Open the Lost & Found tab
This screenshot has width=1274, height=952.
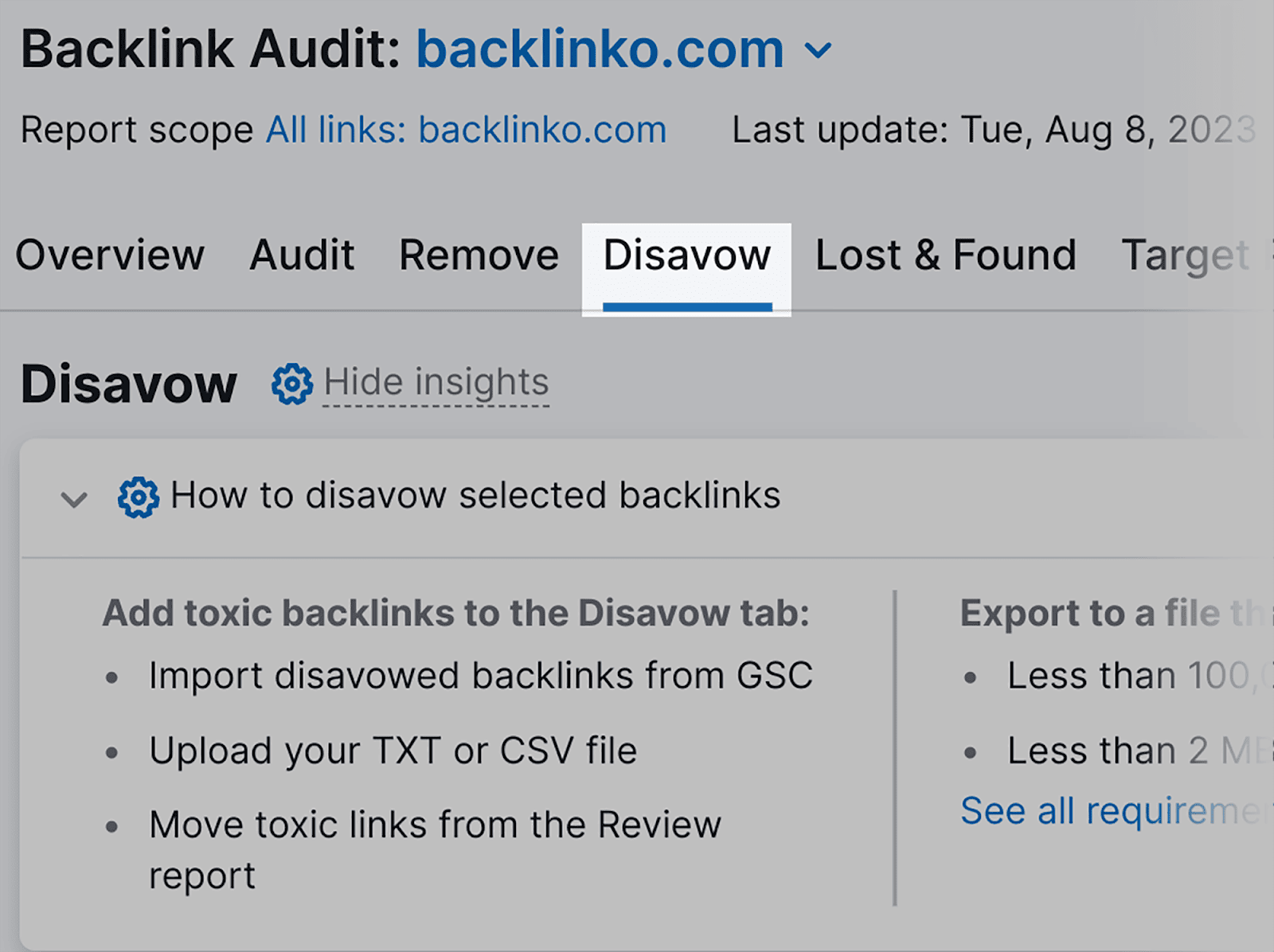(945, 256)
